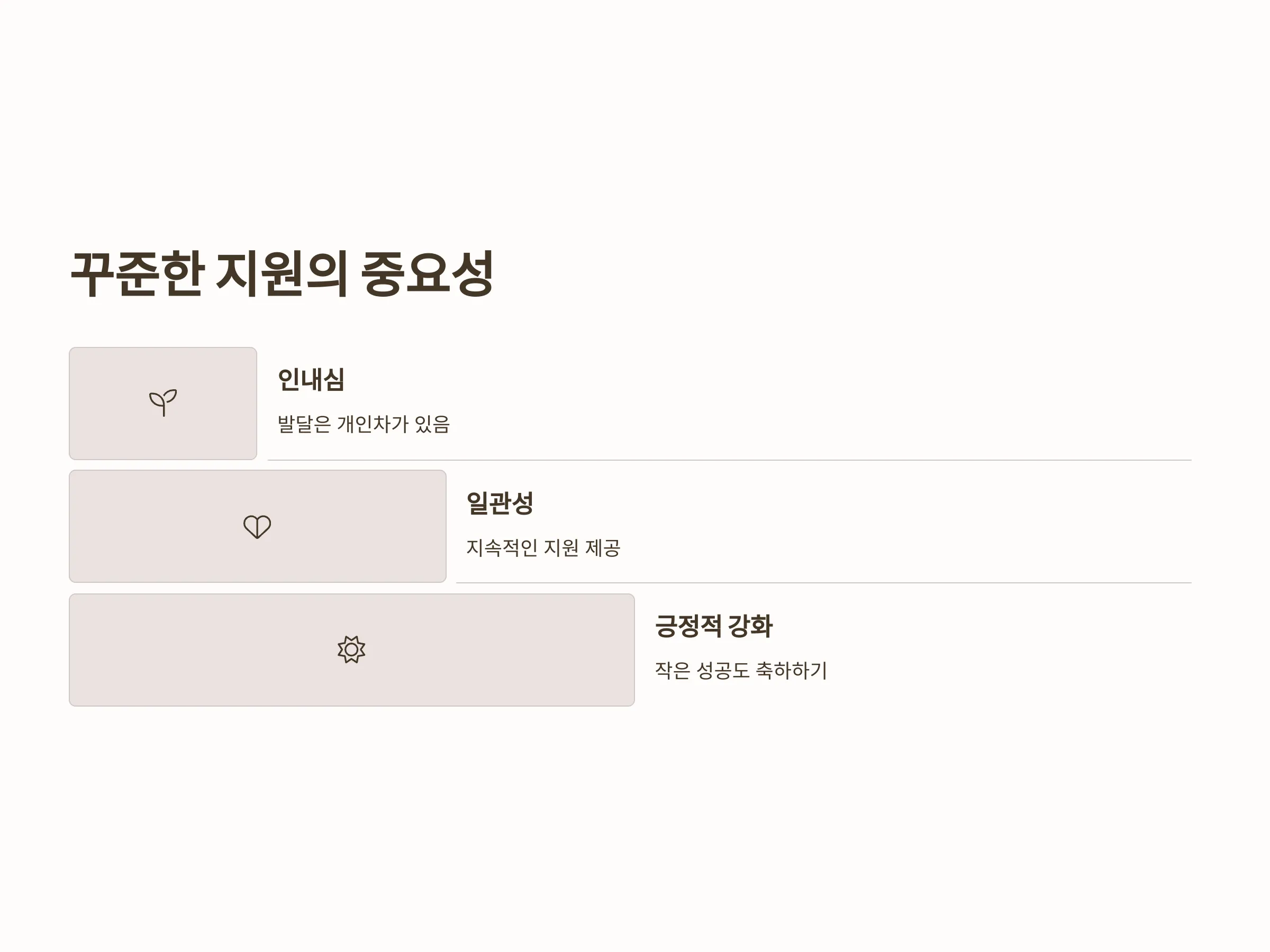
Task: Click the heart icon beside 일관성
Action: (x=257, y=526)
